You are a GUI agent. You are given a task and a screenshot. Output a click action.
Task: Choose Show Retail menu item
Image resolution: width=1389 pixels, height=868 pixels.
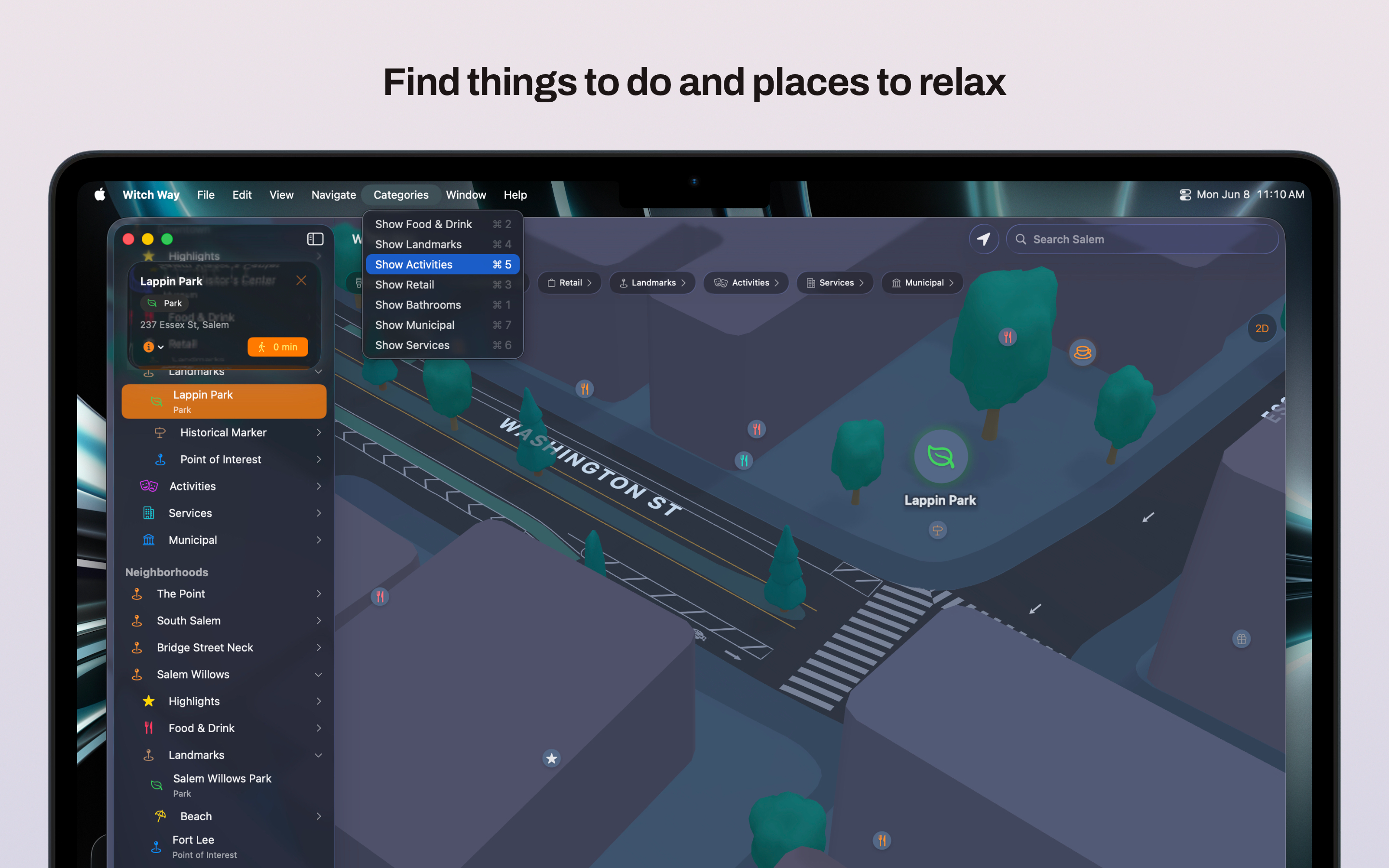coord(443,284)
